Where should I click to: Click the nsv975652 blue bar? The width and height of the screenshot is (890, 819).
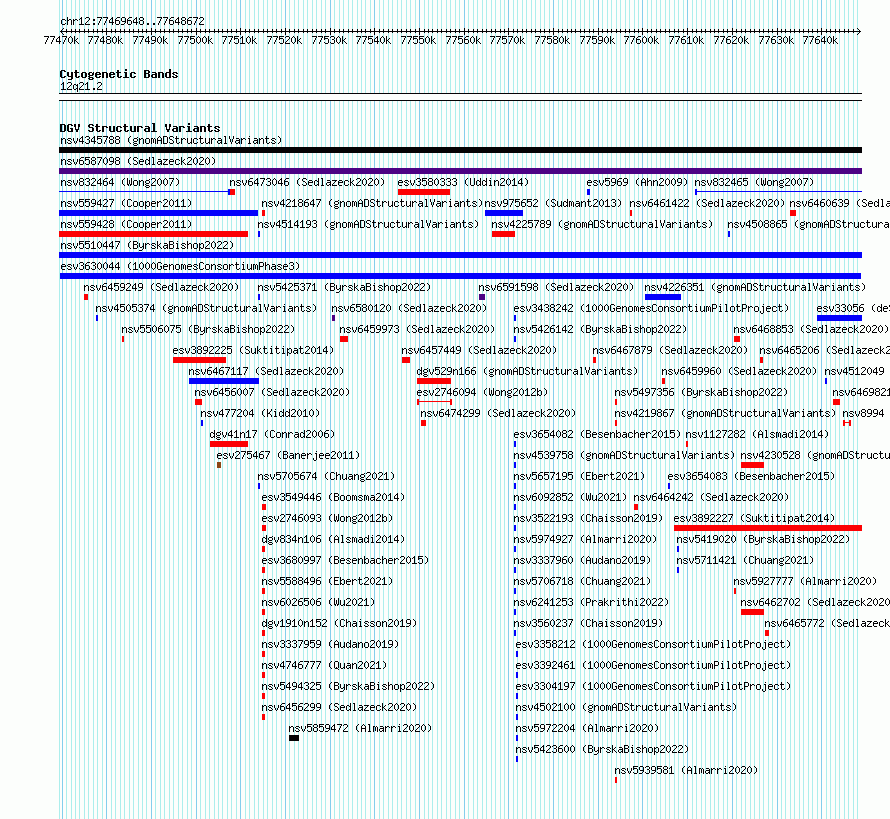tap(503, 213)
